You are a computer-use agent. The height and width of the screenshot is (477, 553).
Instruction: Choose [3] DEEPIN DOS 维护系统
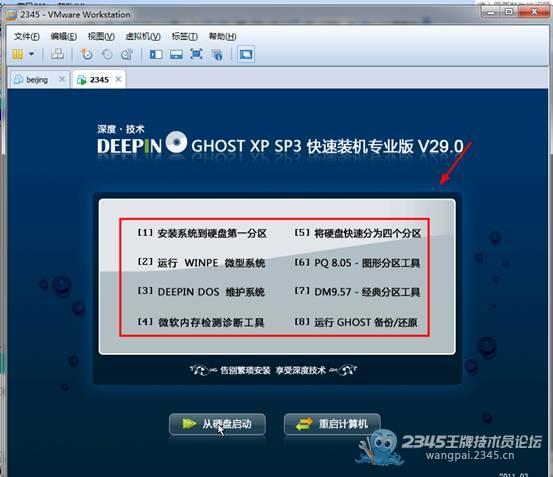click(201, 292)
